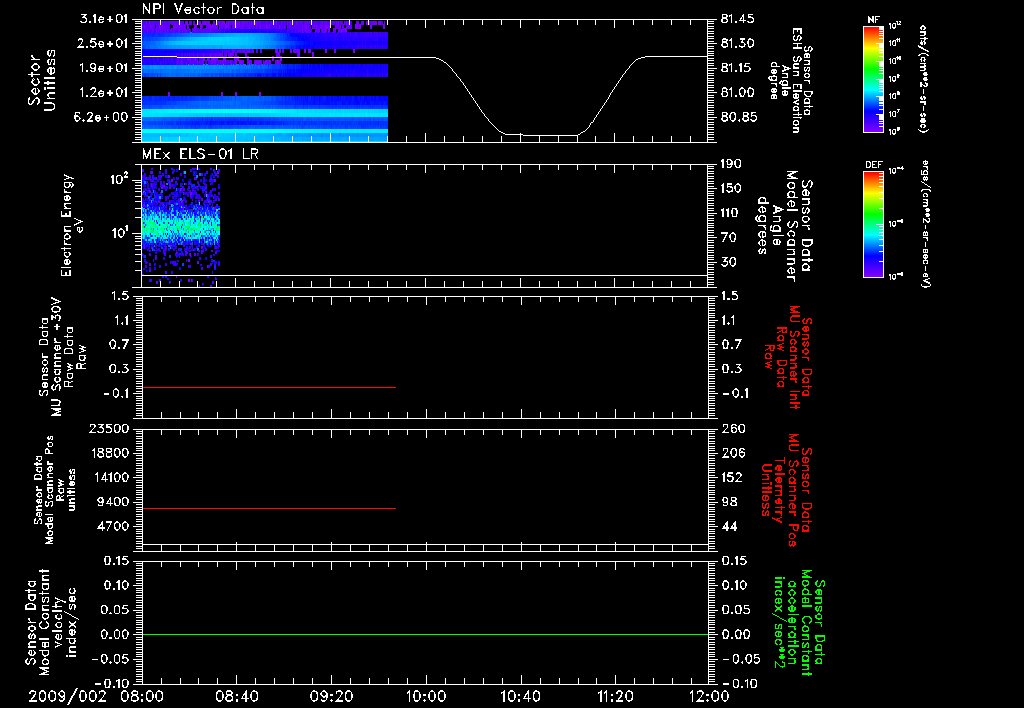1024x708 pixels.
Task: Click the "NPI Vector Data" panel title
Action: tap(204, 9)
